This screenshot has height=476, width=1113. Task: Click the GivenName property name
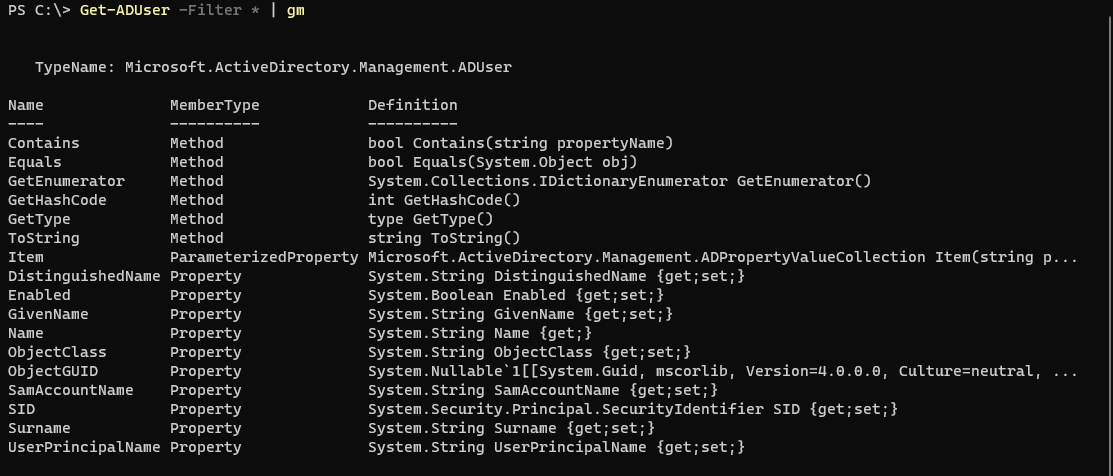pyautogui.click(x=48, y=314)
